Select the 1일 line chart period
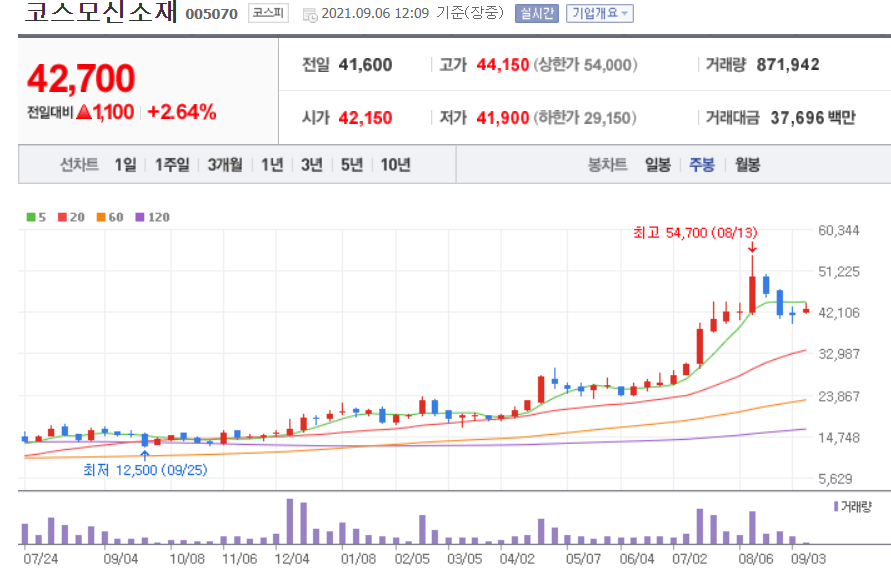The height and width of the screenshot is (568, 891). coord(125,165)
